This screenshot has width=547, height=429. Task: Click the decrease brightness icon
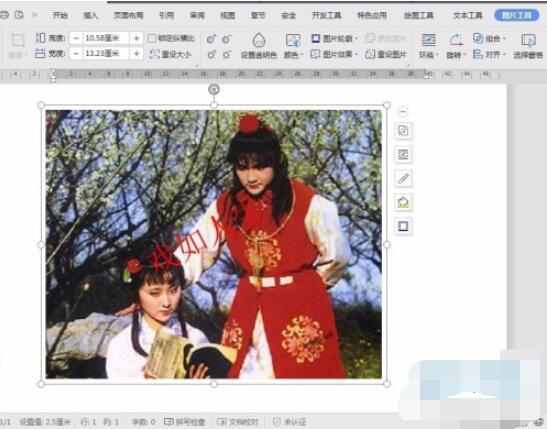pyautogui.click(x=227, y=55)
